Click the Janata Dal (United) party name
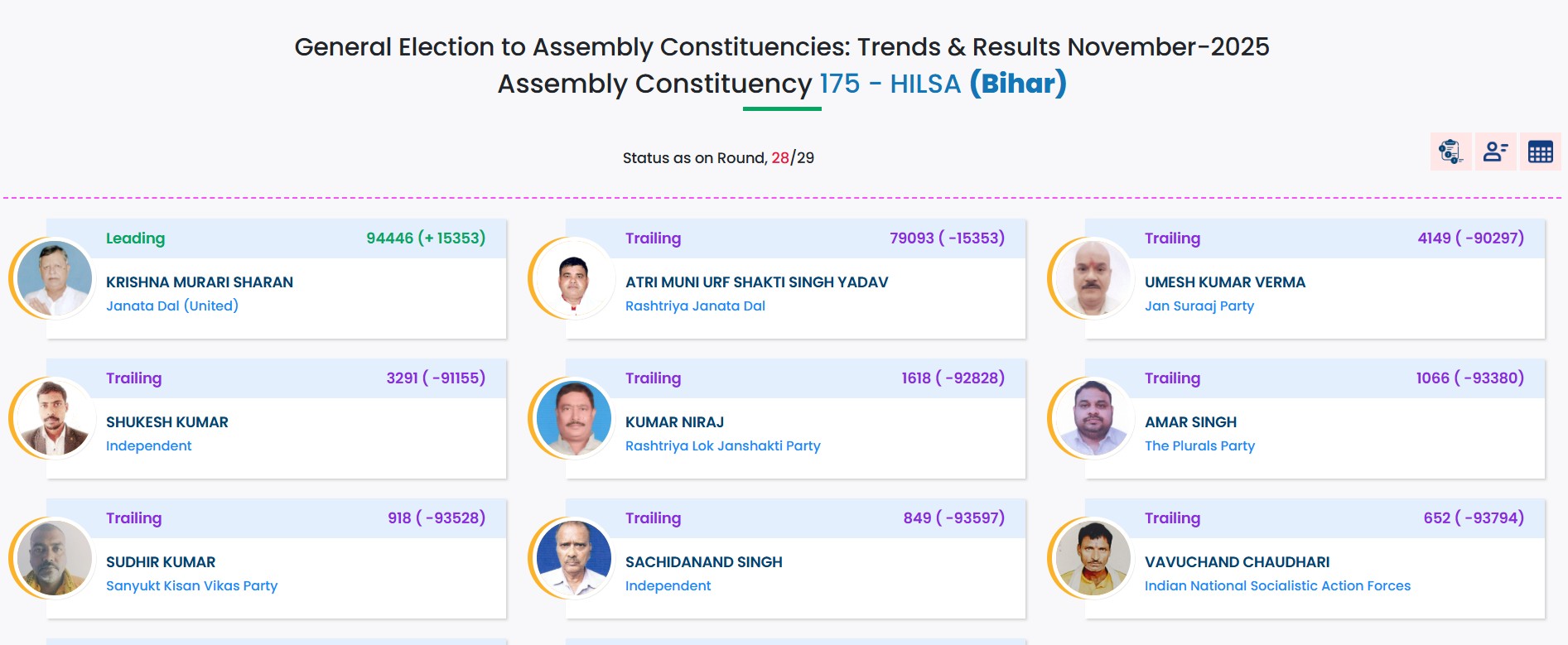This screenshot has height=645, width=1568. pos(172,306)
